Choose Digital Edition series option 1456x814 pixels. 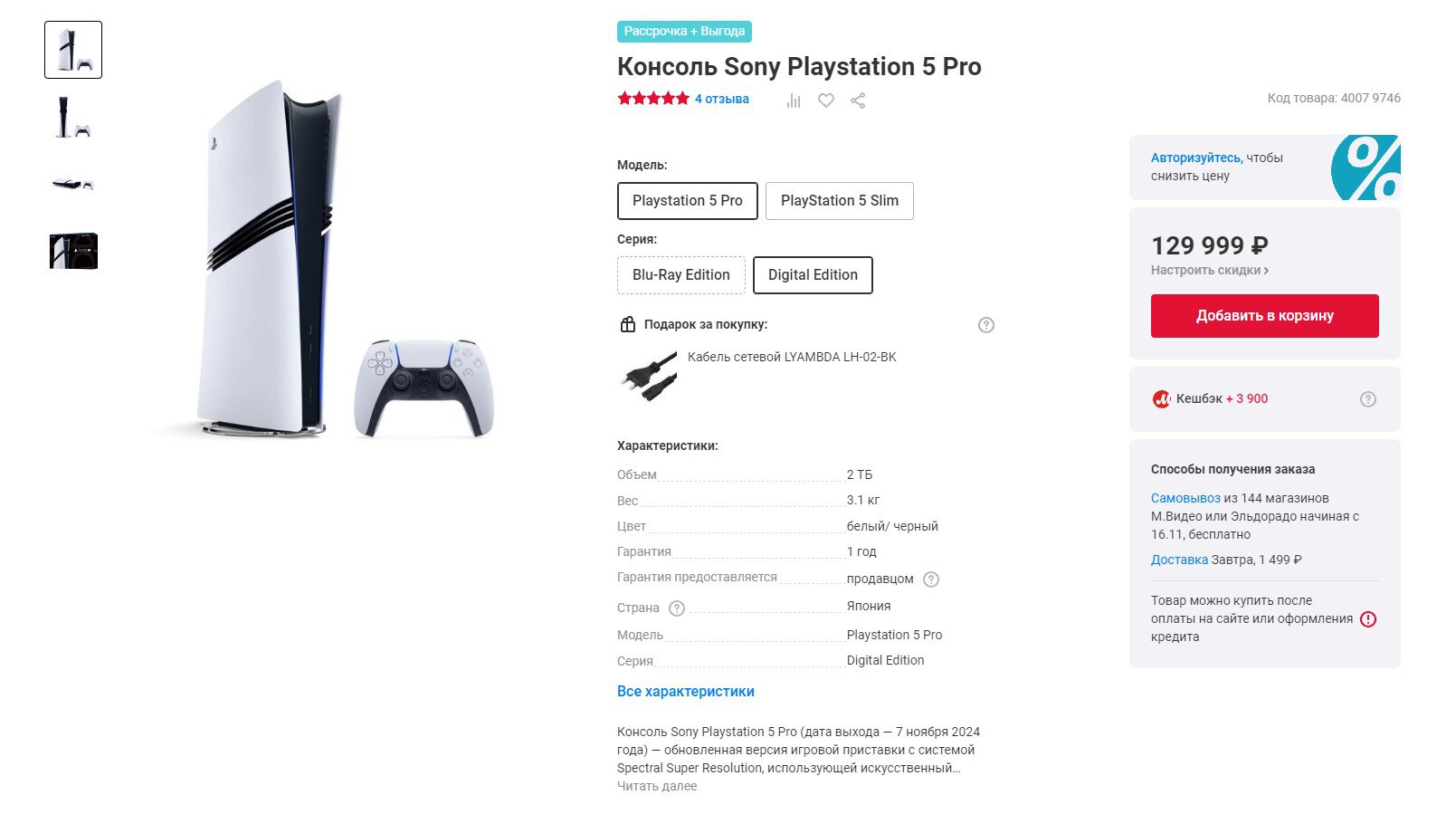point(813,275)
